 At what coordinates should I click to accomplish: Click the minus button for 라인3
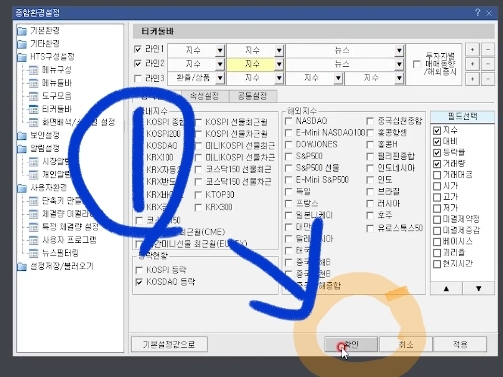click(x=488, y=79)
